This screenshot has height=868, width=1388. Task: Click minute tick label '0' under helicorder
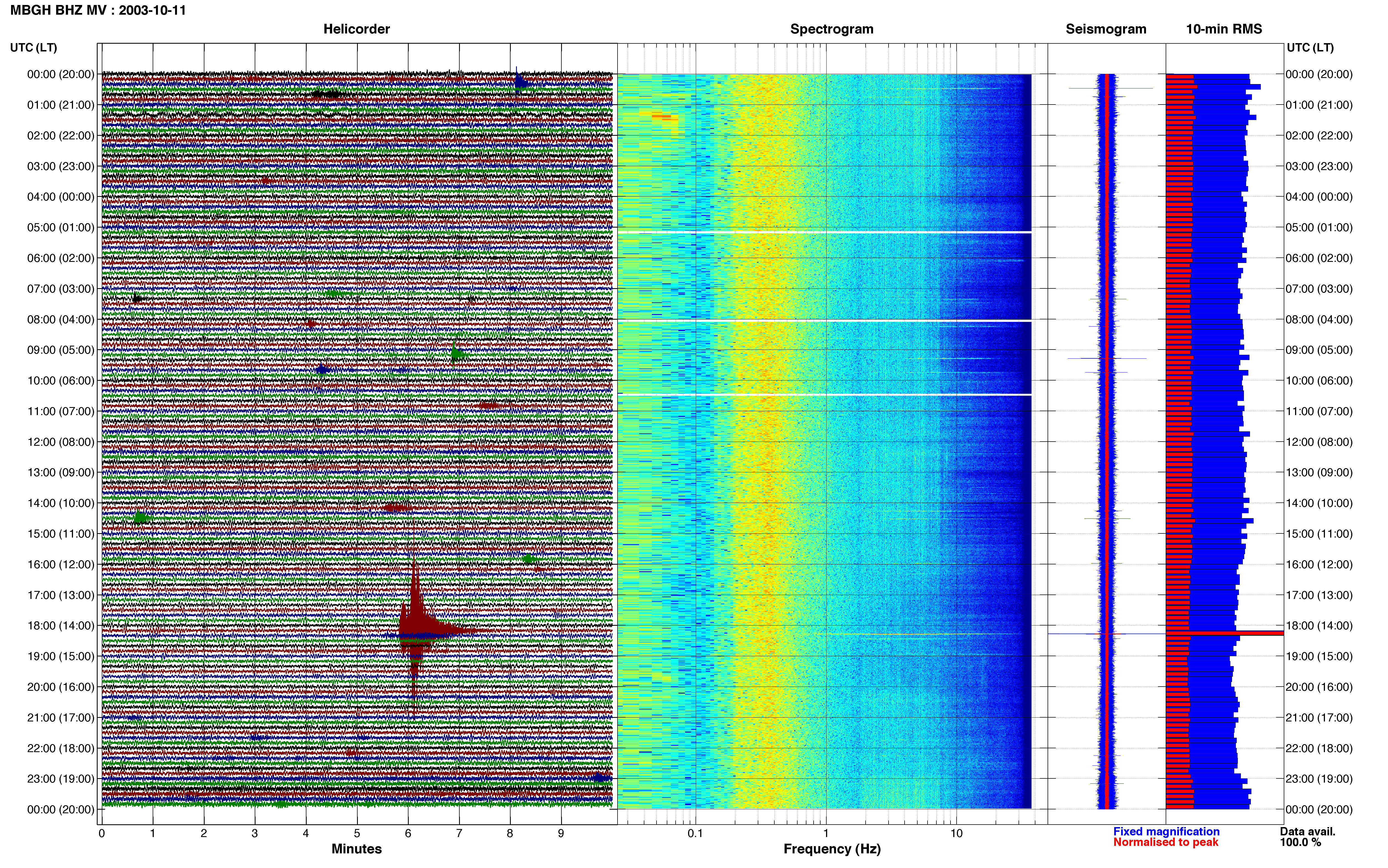click(x=101, y=833)
